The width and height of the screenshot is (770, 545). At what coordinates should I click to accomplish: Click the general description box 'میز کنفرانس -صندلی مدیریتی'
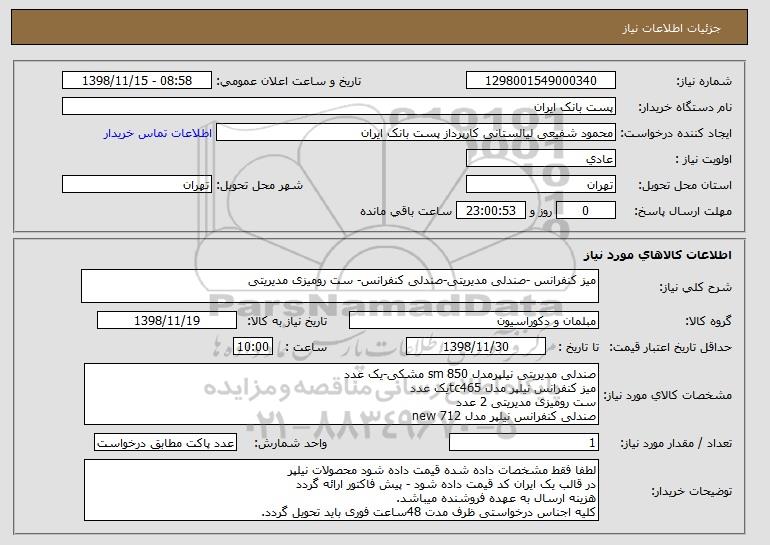[340, 286]
